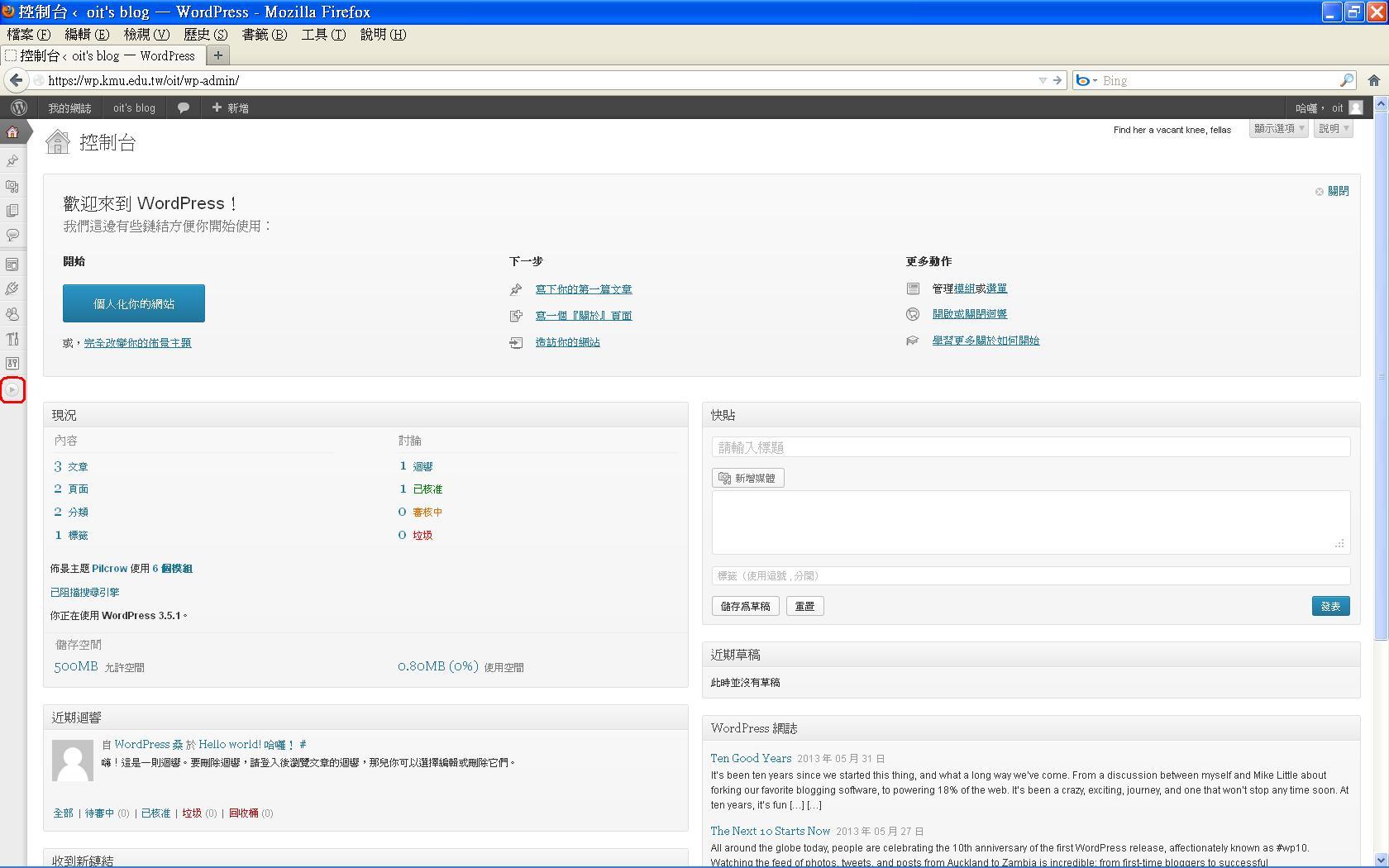Screen dimensions: 1389x868
Task: Click the 新增媒體 button in 快貼
Action: coord(748,478)
